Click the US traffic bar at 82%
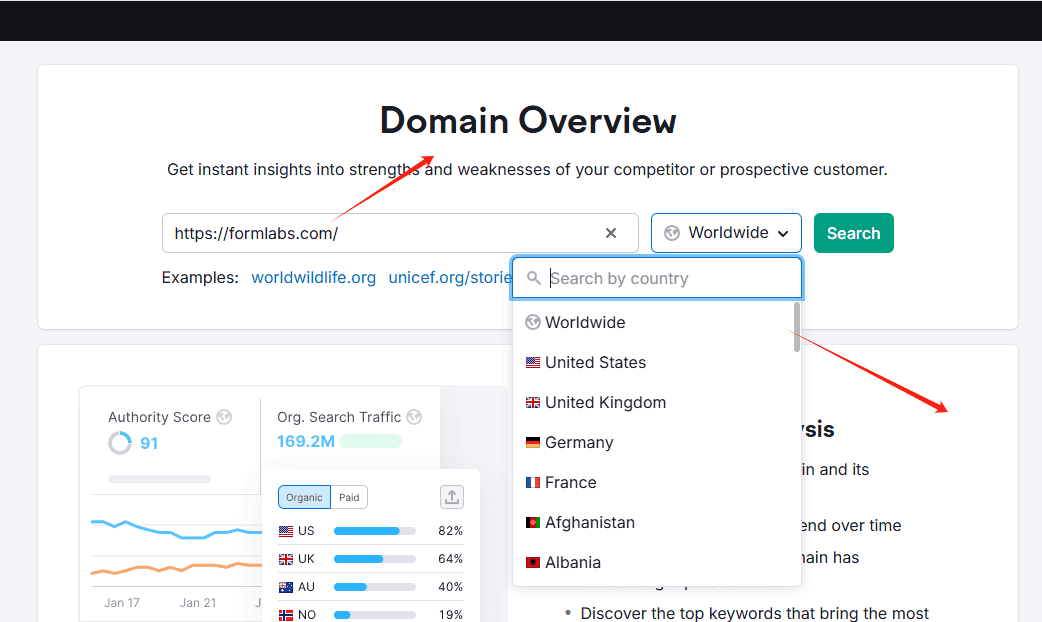 (x=374, y=531)
